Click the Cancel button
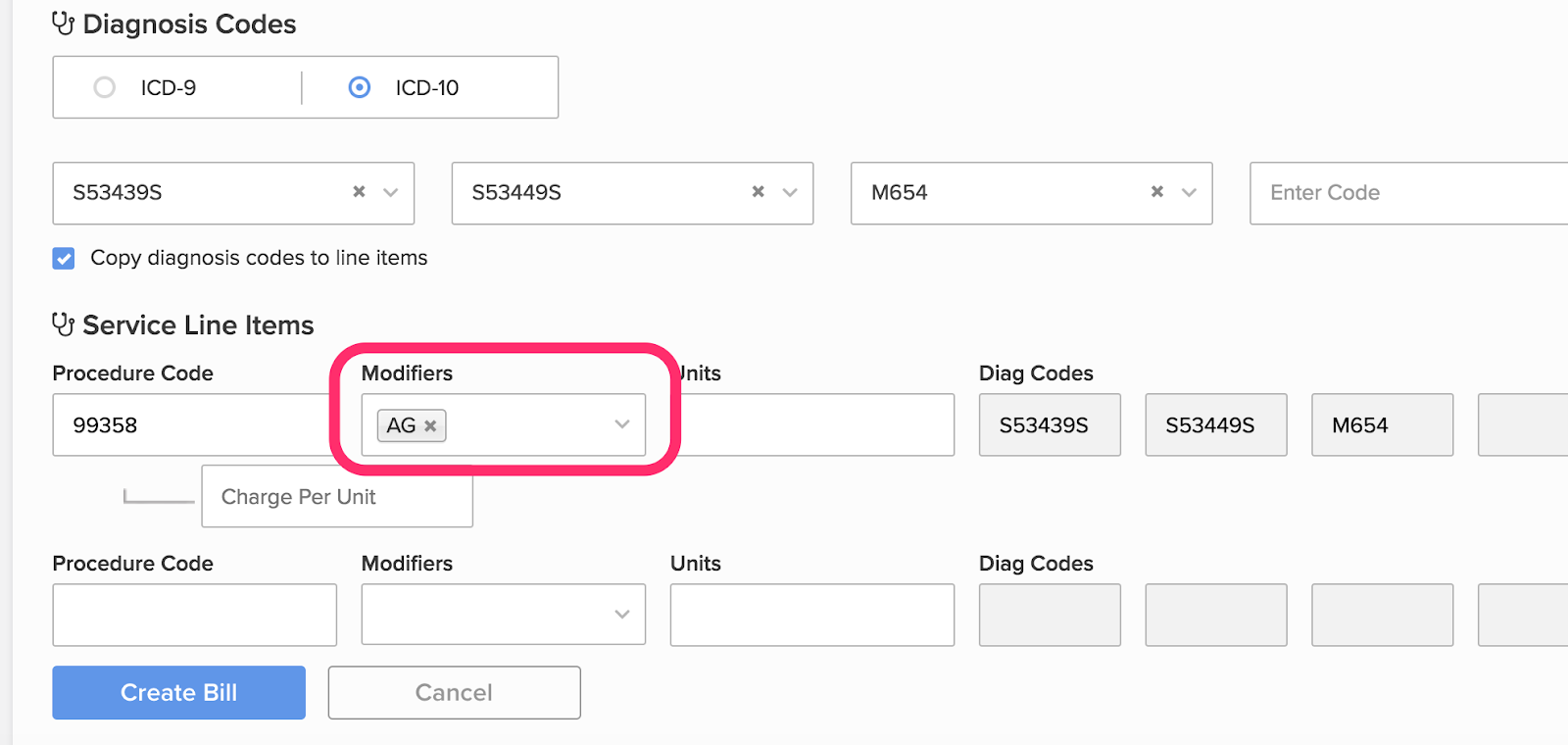 [455, 693]
